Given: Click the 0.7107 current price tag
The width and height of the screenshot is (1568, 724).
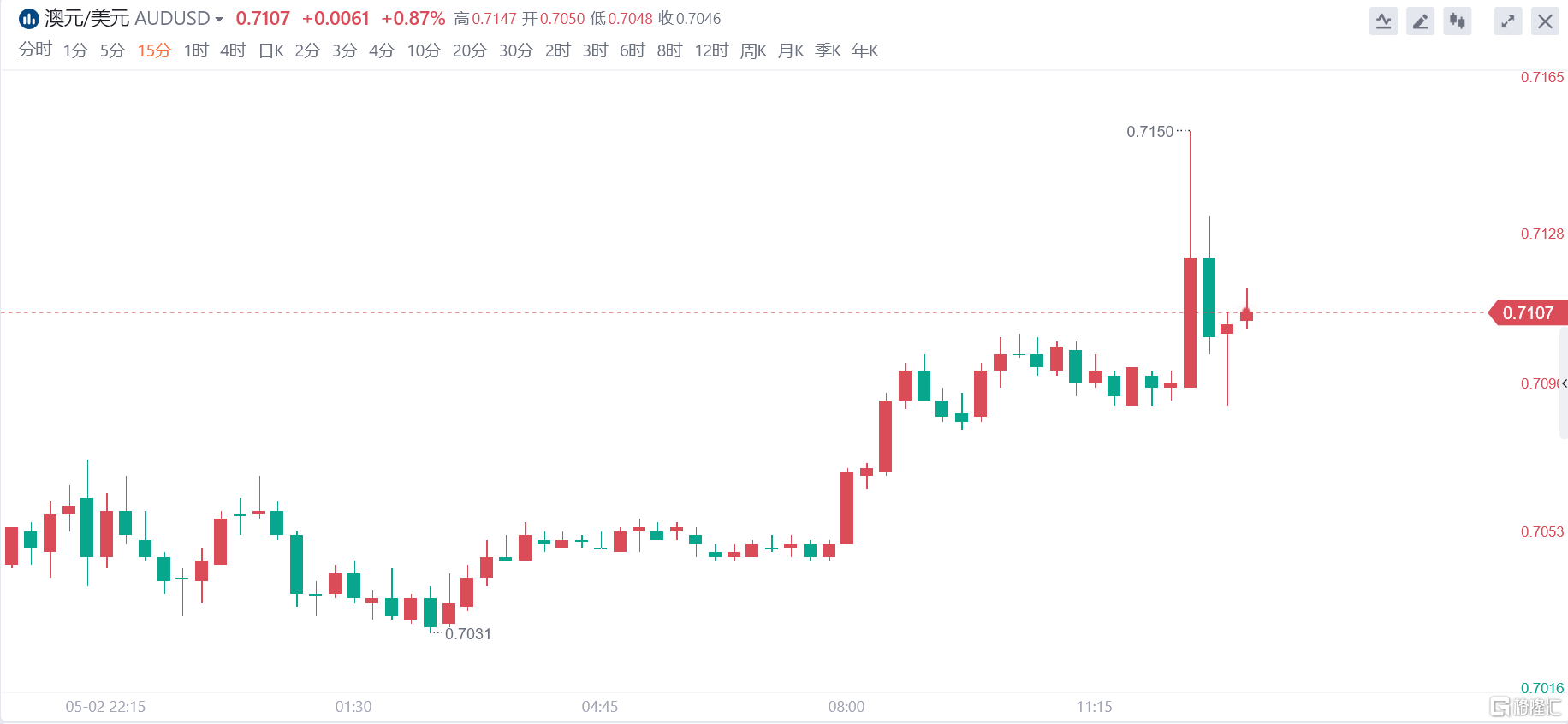Looking at the screenshot, I should click(1529, 313).
